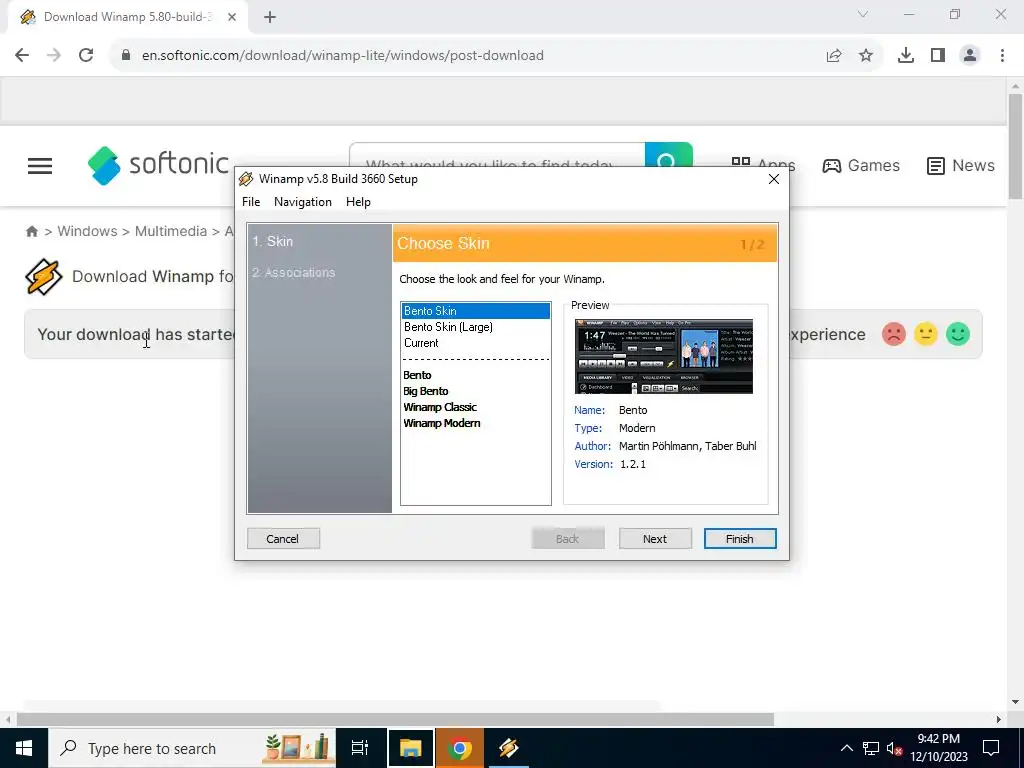This screenshot has height=768, width=1024.
Task: Click the Bento skin preview image
Action: click(664, 356)
